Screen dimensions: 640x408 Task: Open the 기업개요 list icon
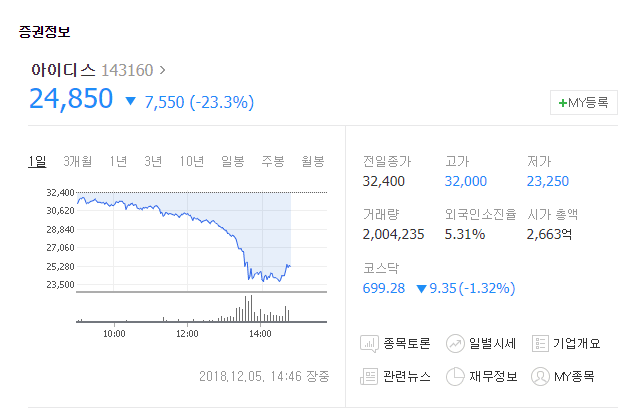click(x=540, y=344)
